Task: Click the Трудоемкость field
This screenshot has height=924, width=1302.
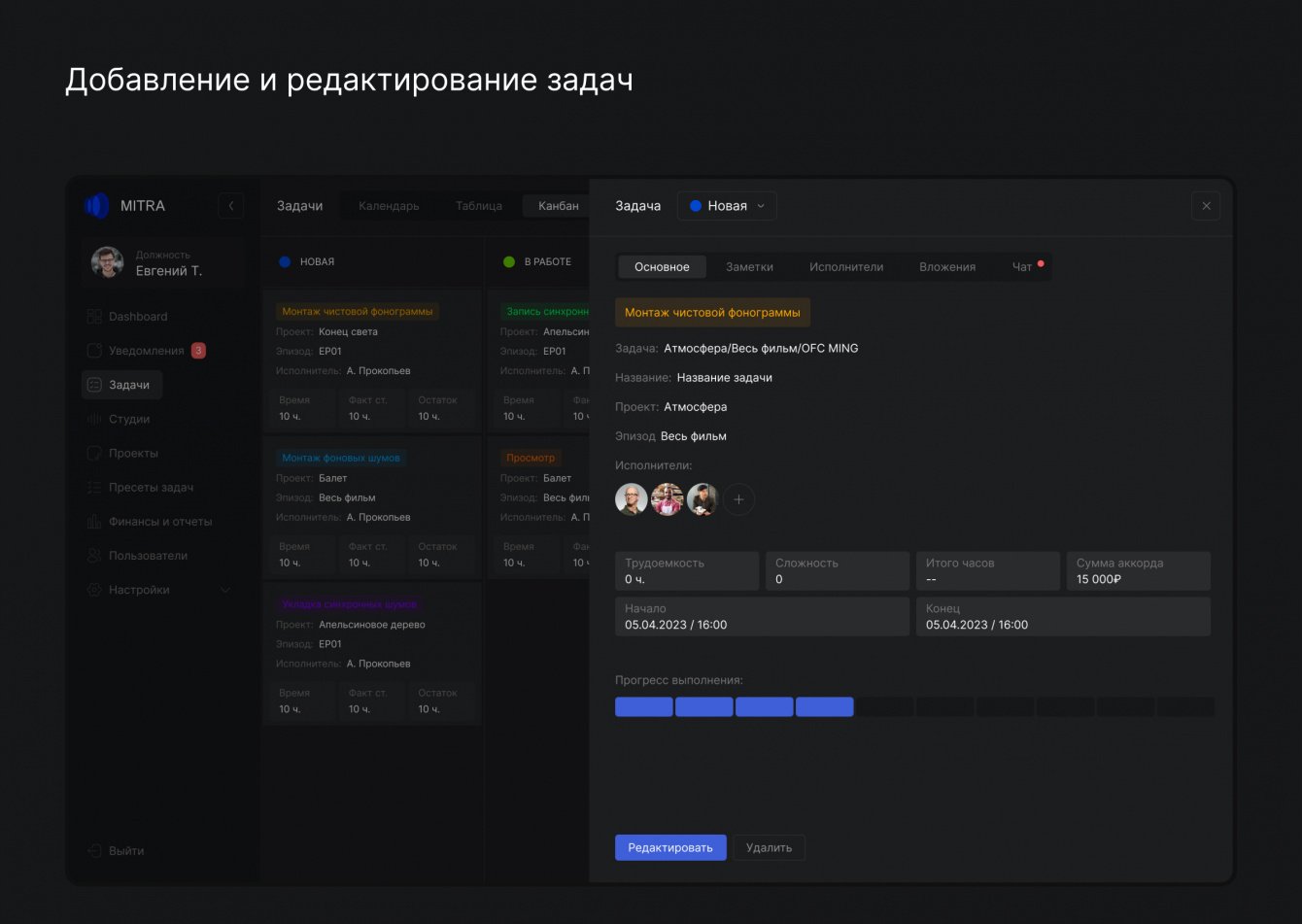Action: [687, 571]
